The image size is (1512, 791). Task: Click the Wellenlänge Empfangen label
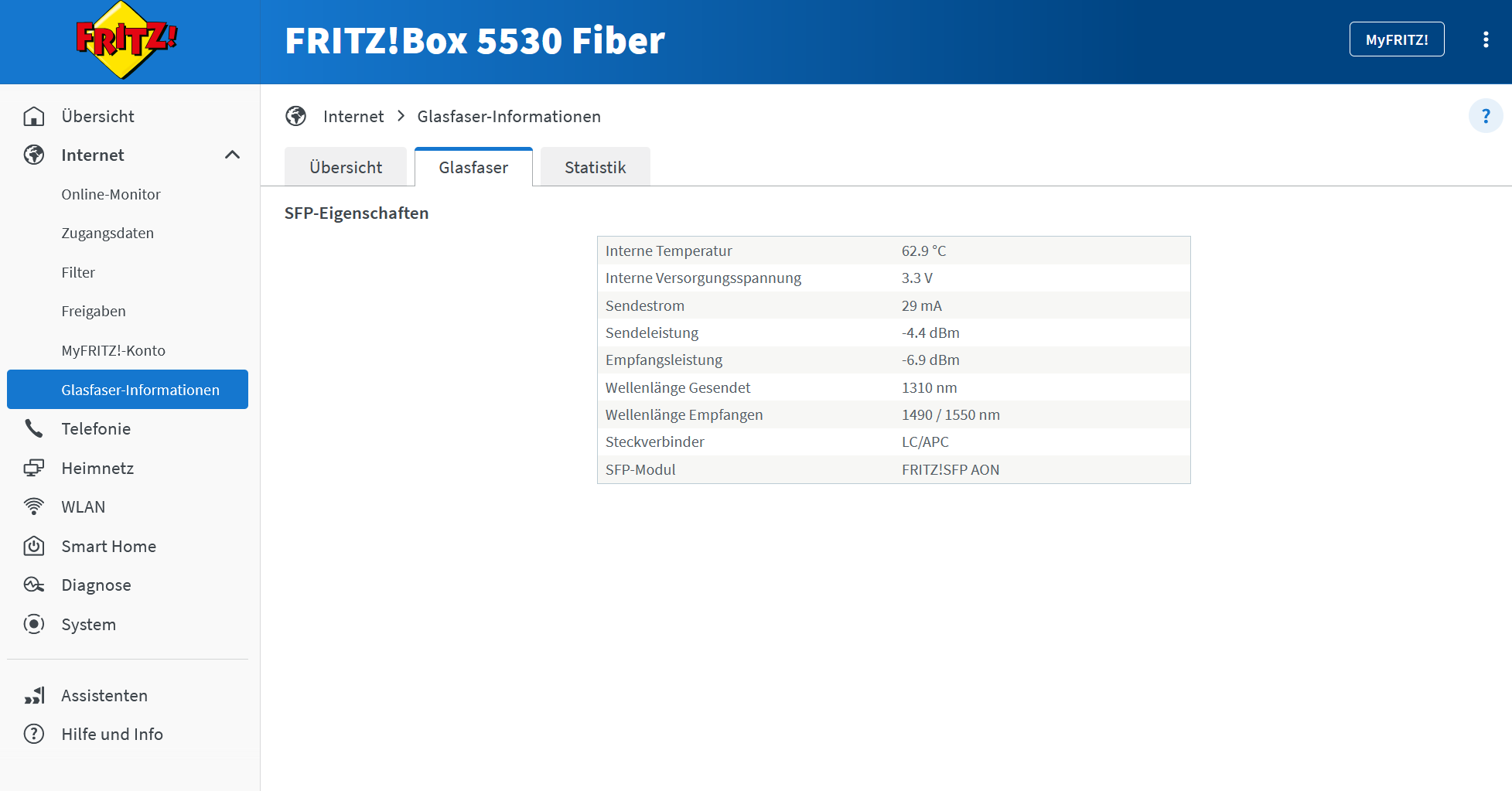(684, 414)
